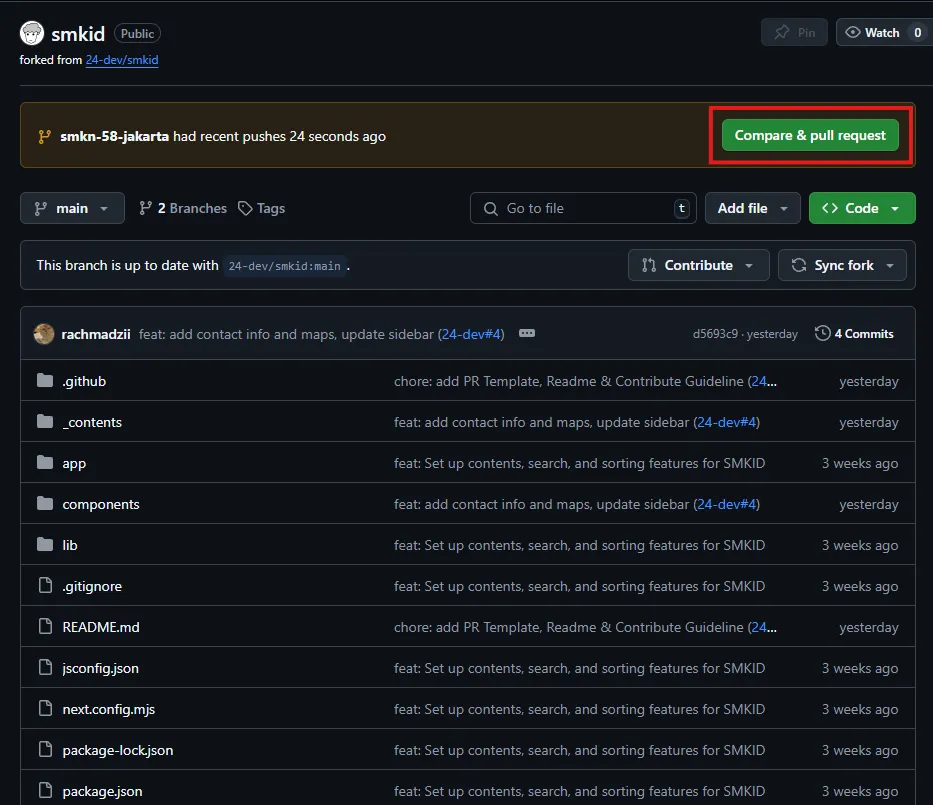Click the smkid repository owner avatar
This screenshot has height=805, width=933.
click(32, 33)
